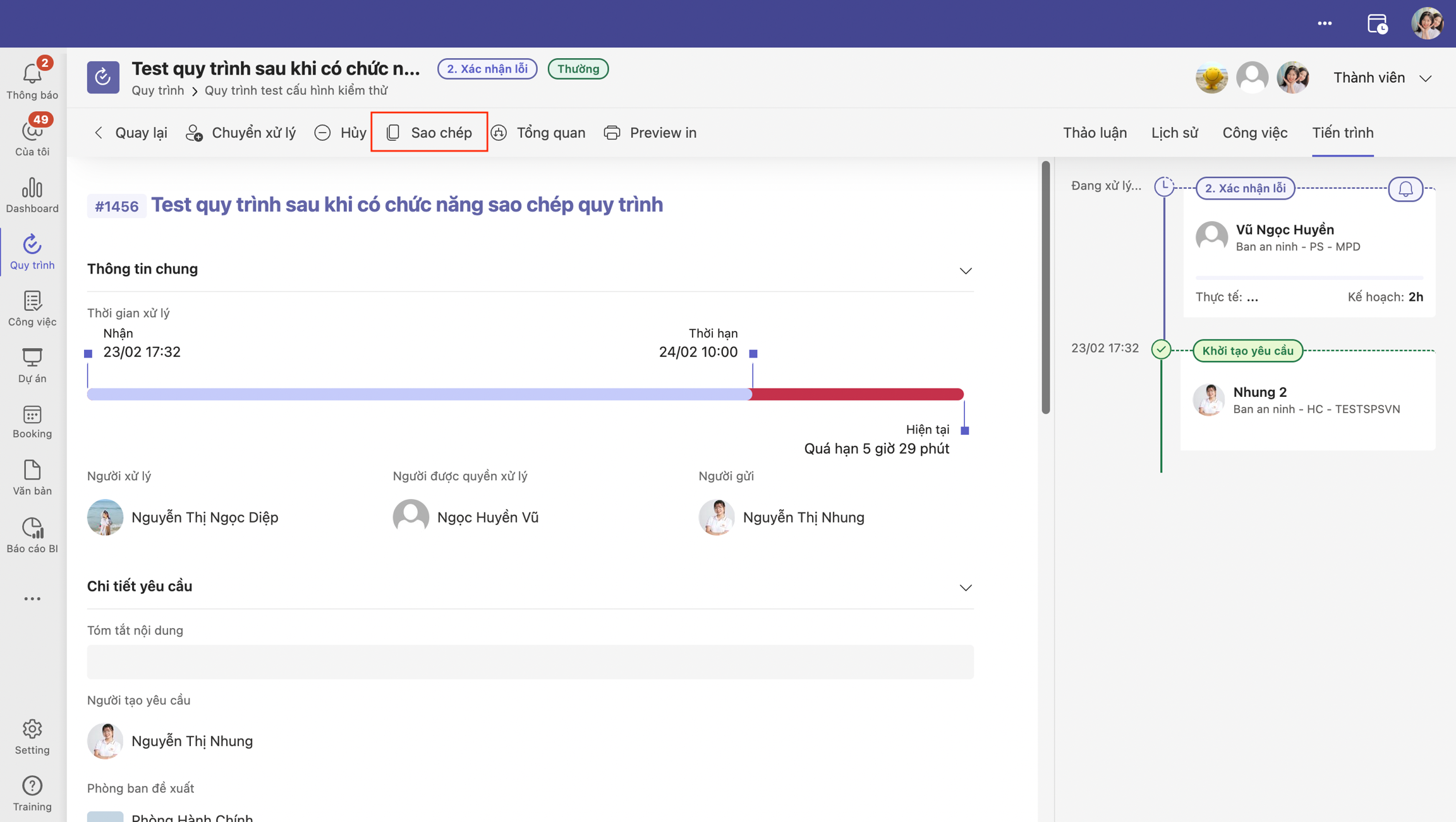The width and height of the screenshot is (1456, 822).
Task: Click the red overdue part of time bar
Action: 856,394
